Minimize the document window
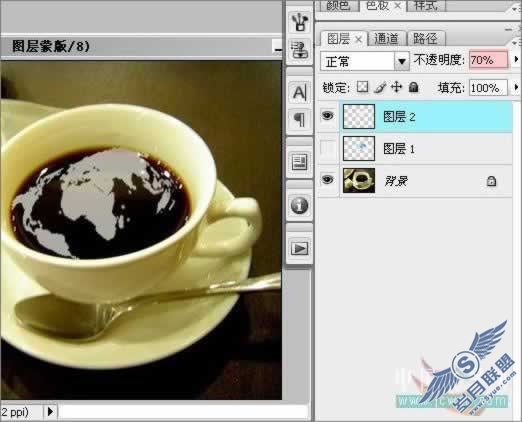522x422 pixels. [x=277, y=46]
